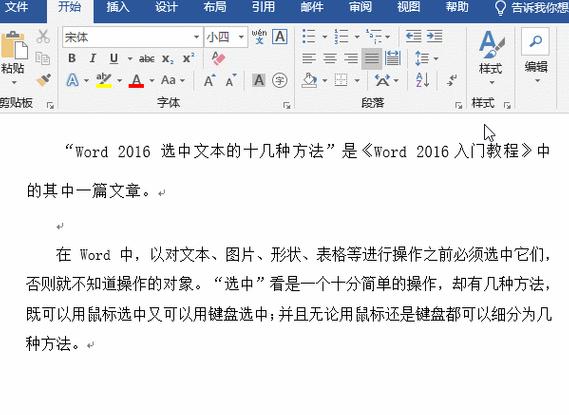Viewport: 569px width, 415px height.
Task: Open line spacing options
Action: (x=426, y=58)
